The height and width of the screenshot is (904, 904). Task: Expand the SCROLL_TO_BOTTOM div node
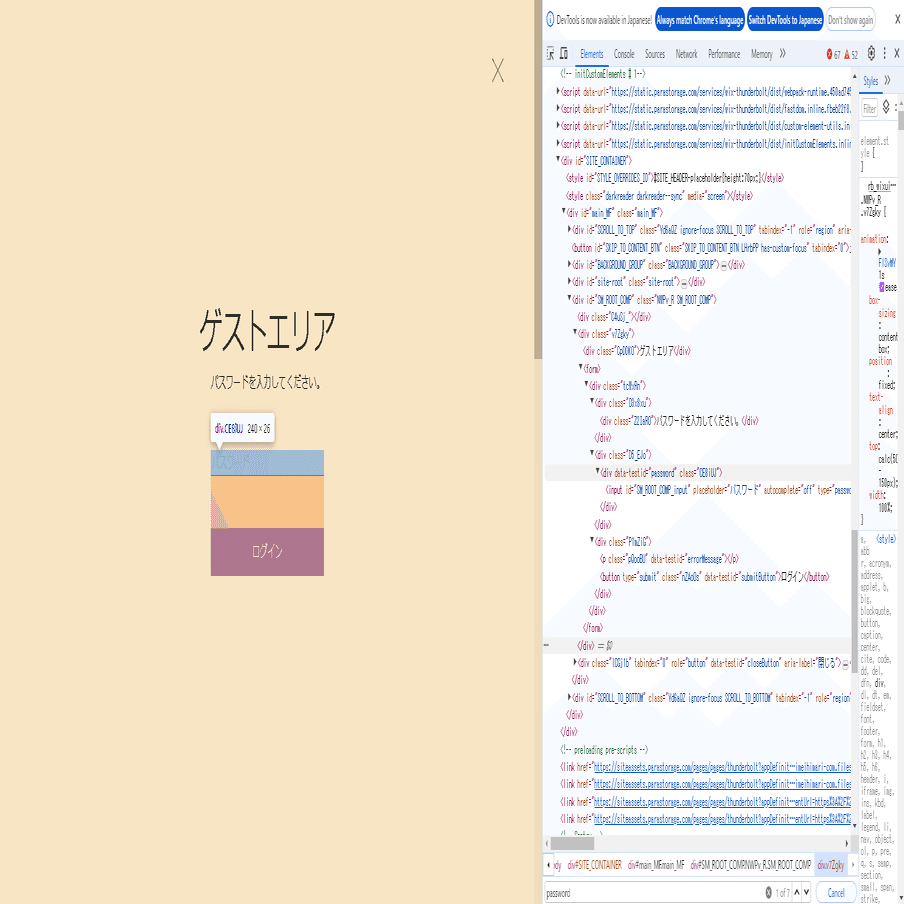pos(570,696)
